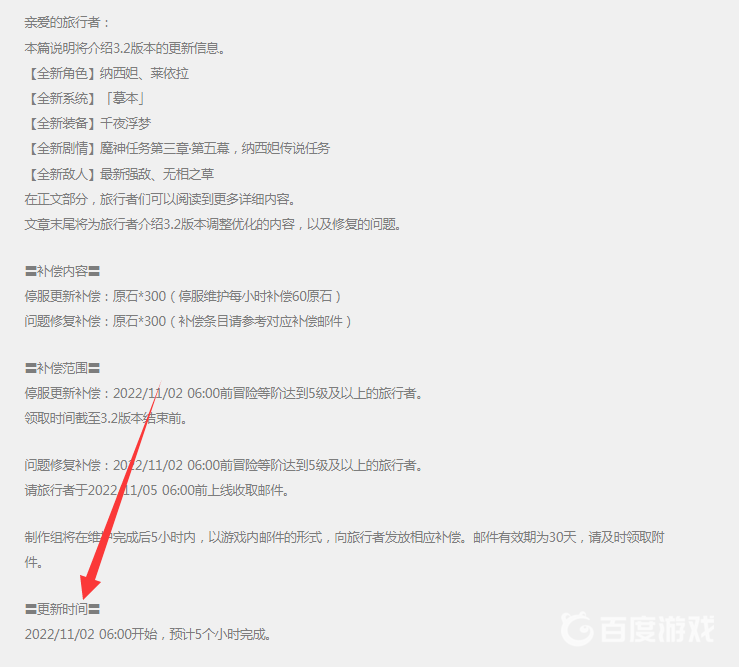Viewport: 739px width, 667px height.
Task: Click the 文章末尾将为旅行者介绍 line
Action: tap(213, 224)
